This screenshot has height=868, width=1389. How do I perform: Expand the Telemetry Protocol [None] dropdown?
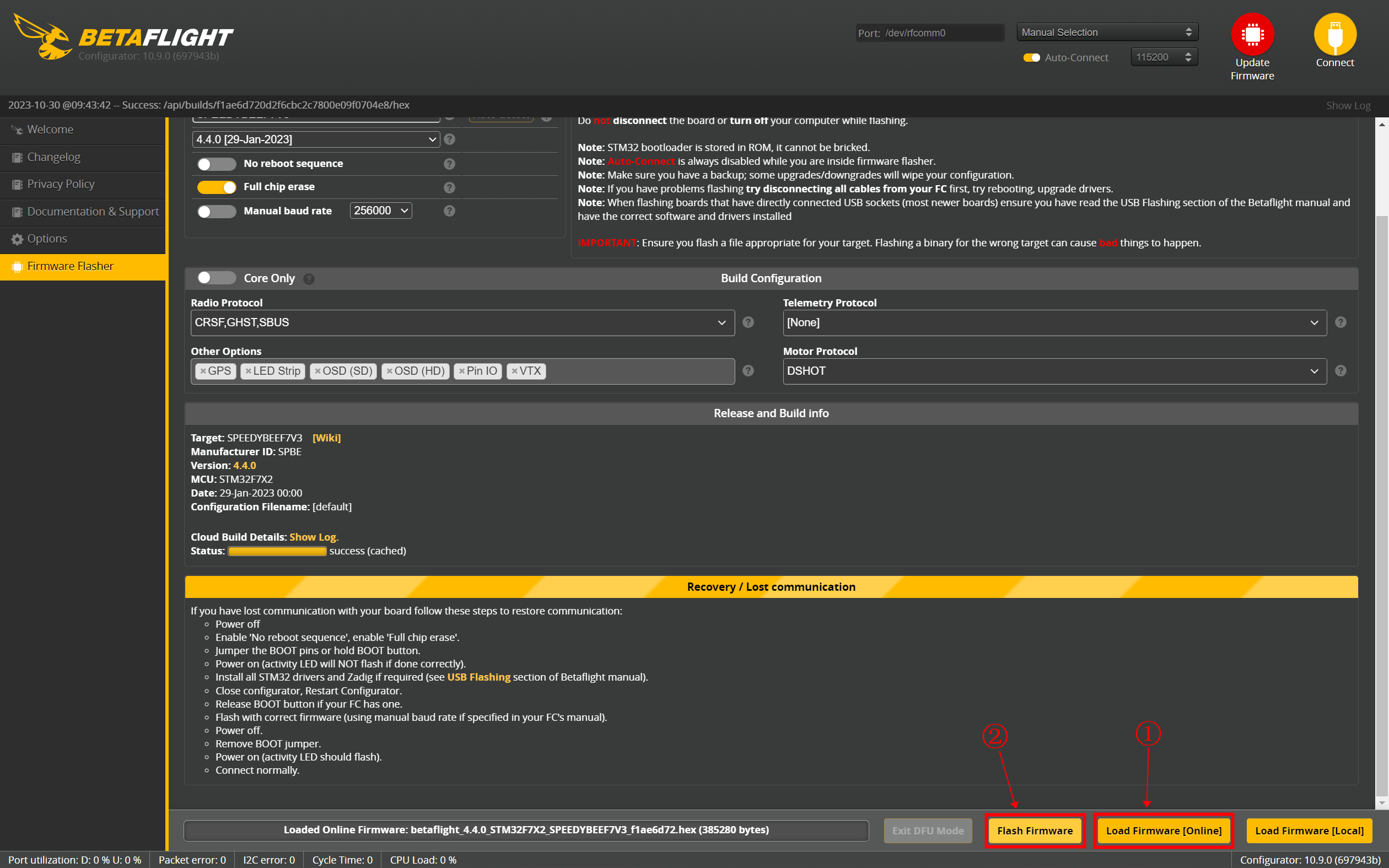click(1054, 322)
